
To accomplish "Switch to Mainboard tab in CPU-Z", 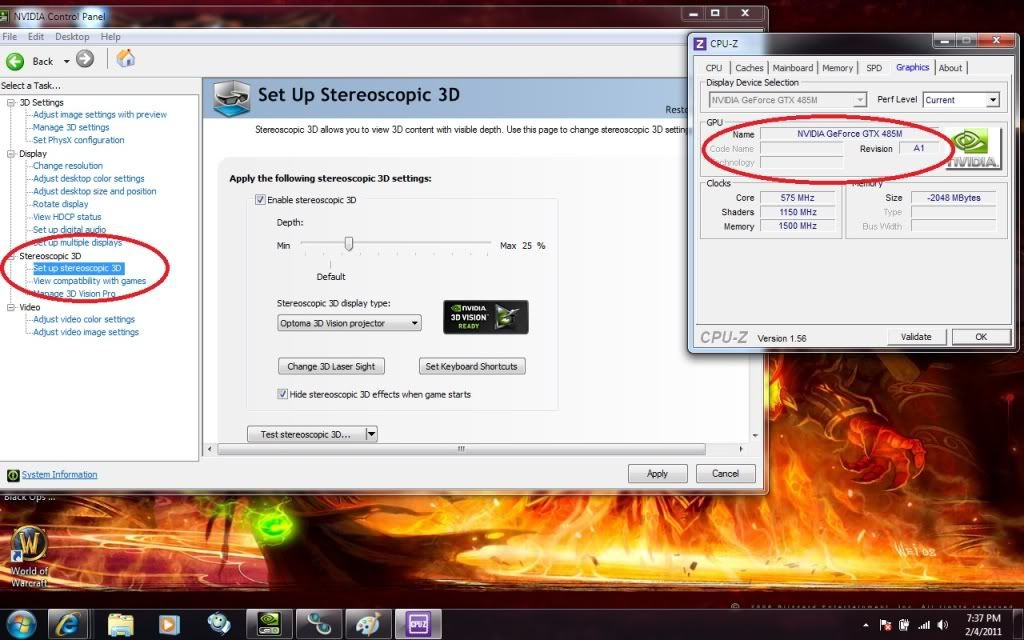I will 793,68.
